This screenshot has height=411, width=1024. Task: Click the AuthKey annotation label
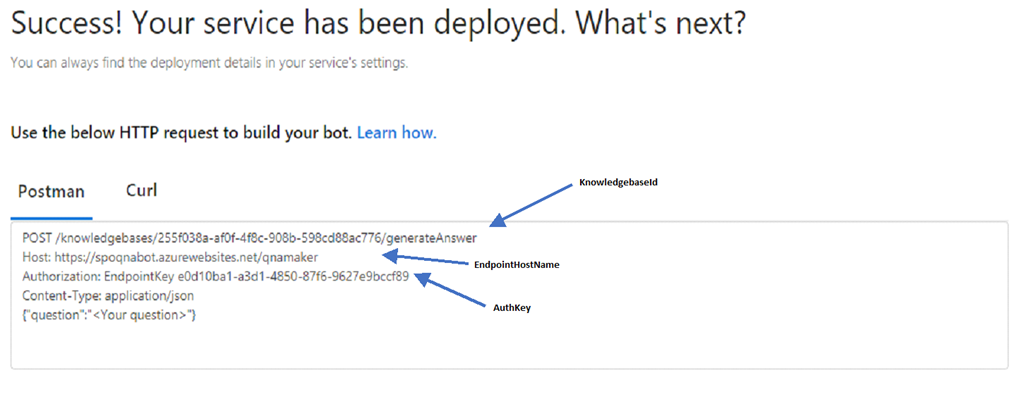[512, 307]
